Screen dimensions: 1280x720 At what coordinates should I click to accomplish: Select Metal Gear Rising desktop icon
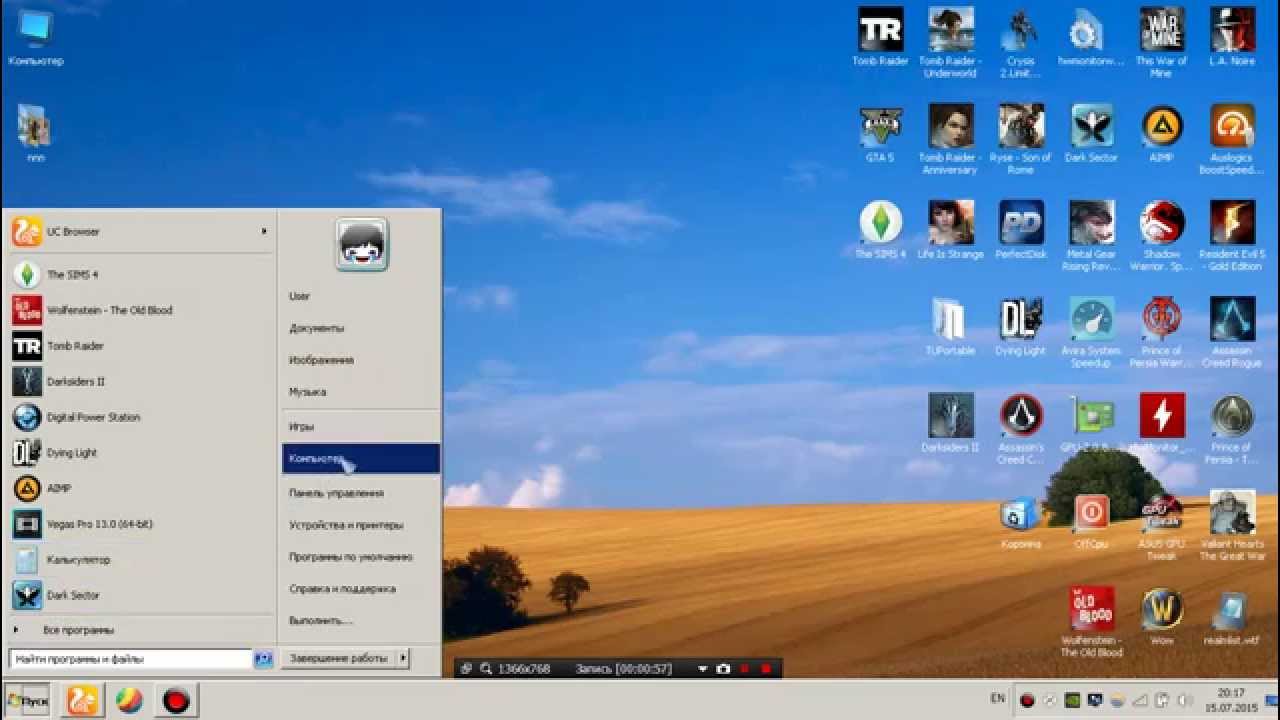pos(1091,236)
